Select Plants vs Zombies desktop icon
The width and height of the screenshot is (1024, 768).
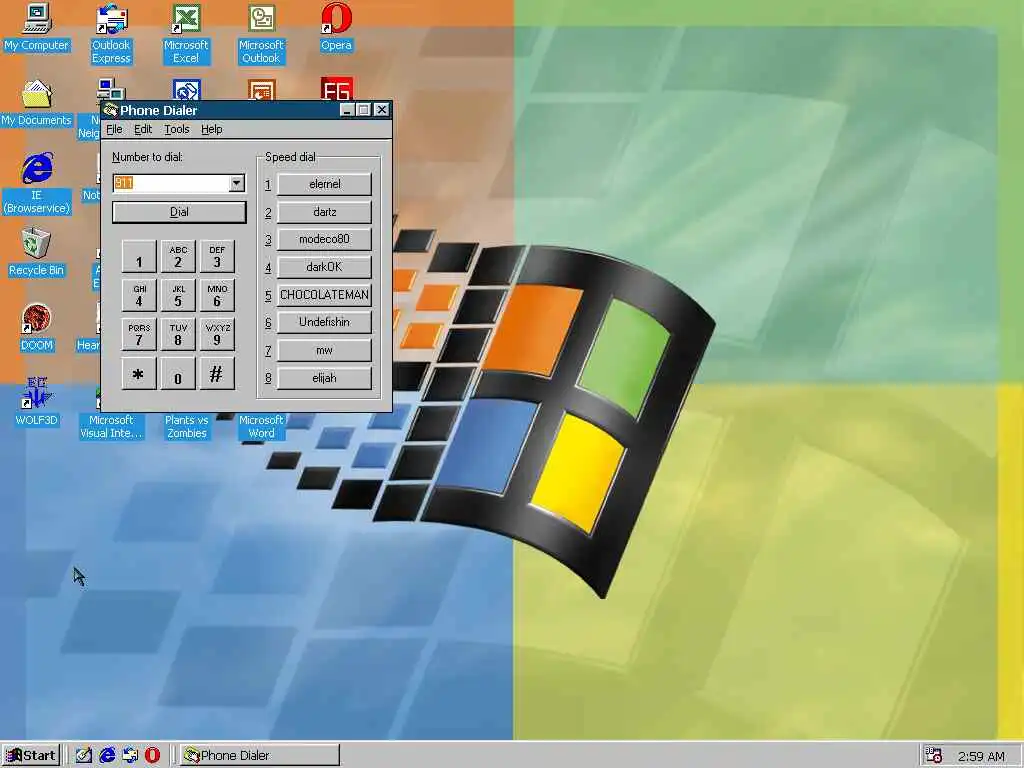pyautogui.click(x=186, y=426)
